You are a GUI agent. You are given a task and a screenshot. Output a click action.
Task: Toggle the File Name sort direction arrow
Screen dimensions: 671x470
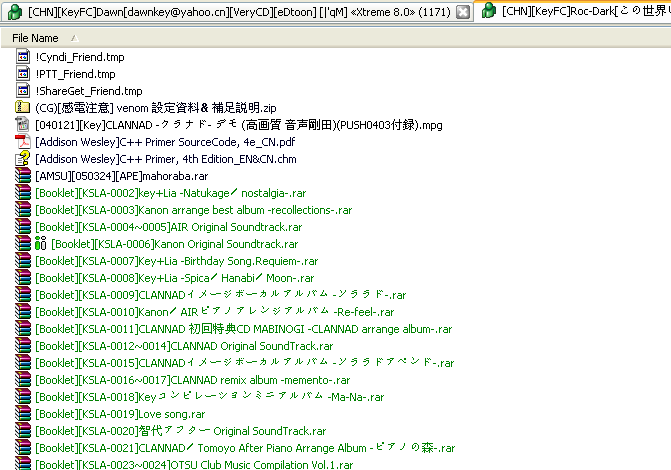tap(74, 38)
